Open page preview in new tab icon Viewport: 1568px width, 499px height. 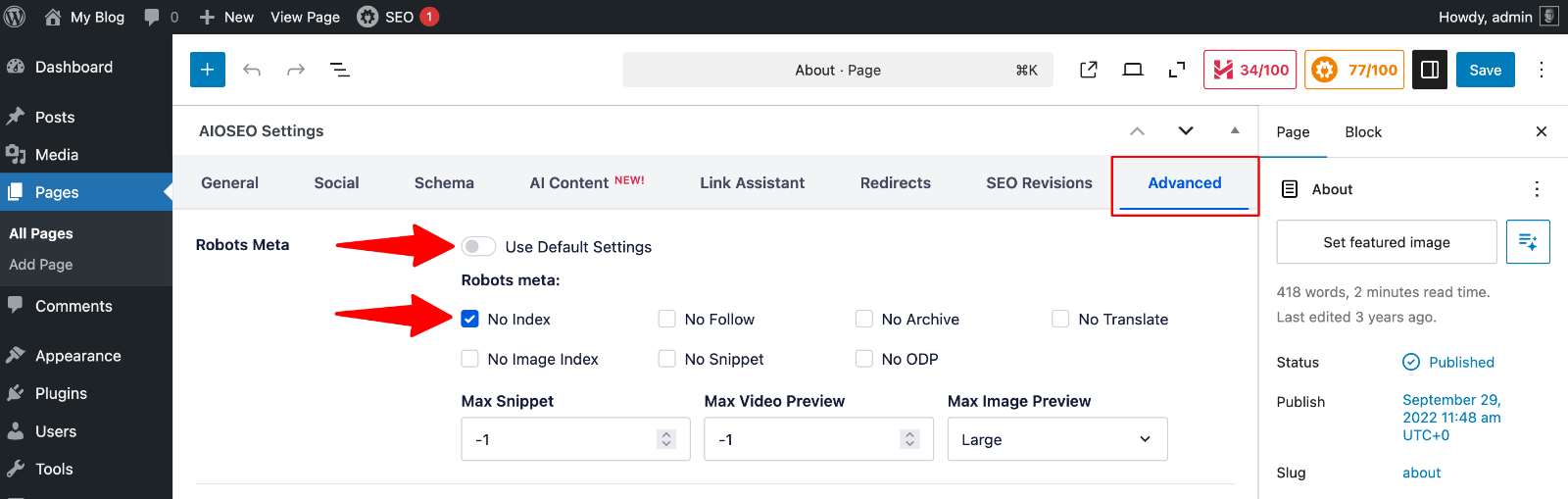click(x=1088, y=70)
